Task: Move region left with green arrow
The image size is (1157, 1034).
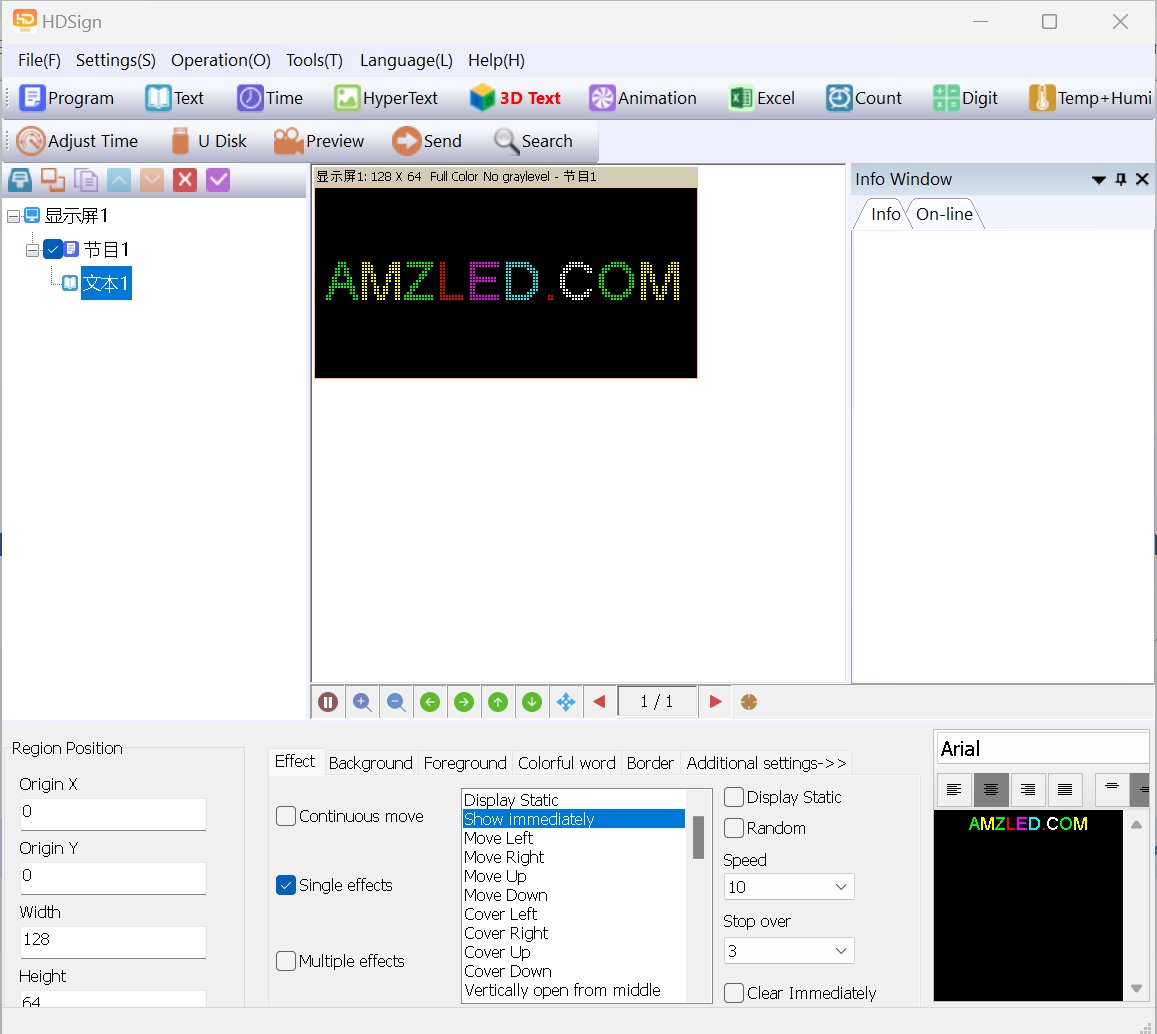Action: (430, 702)
